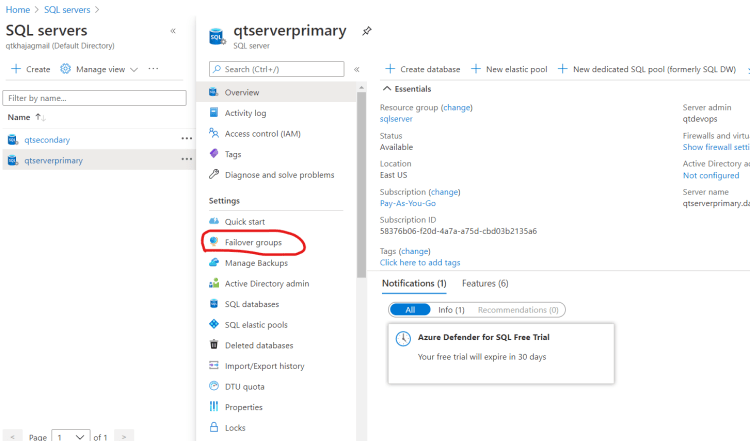Click here to add tags link
750x441 pixels.
pyautogui.click(x=420, y=263)
